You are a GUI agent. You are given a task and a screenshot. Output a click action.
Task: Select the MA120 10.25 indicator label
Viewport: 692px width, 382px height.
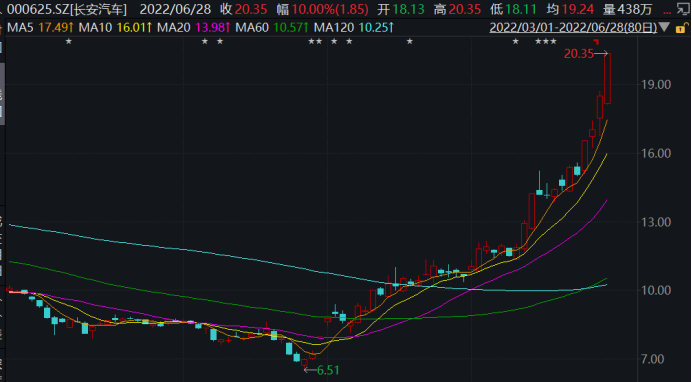tap(354, 28)
